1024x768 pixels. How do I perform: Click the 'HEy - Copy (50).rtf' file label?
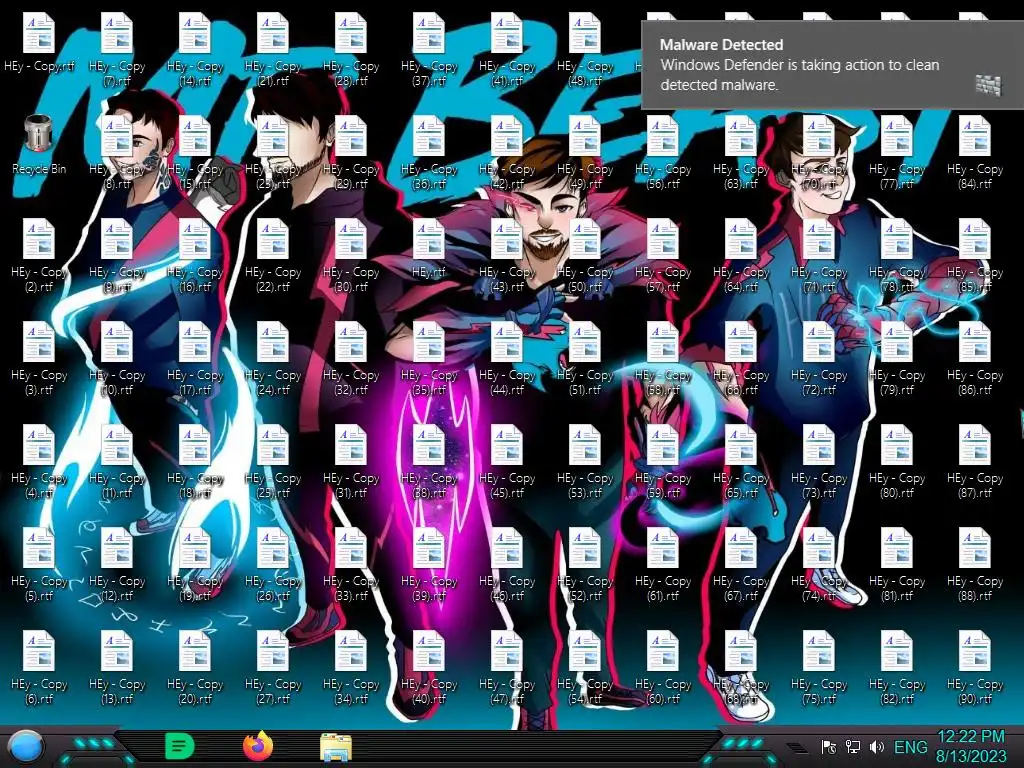[584, 279]
